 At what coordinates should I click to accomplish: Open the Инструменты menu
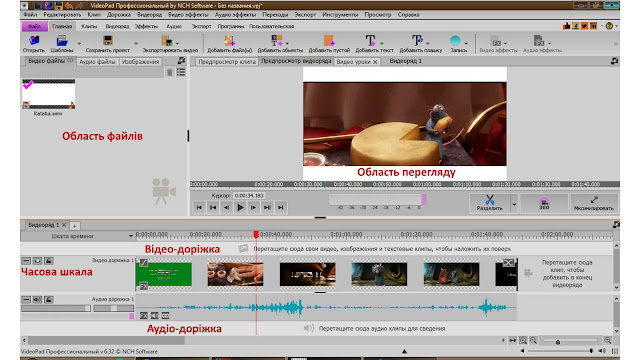tap(340, 14)
